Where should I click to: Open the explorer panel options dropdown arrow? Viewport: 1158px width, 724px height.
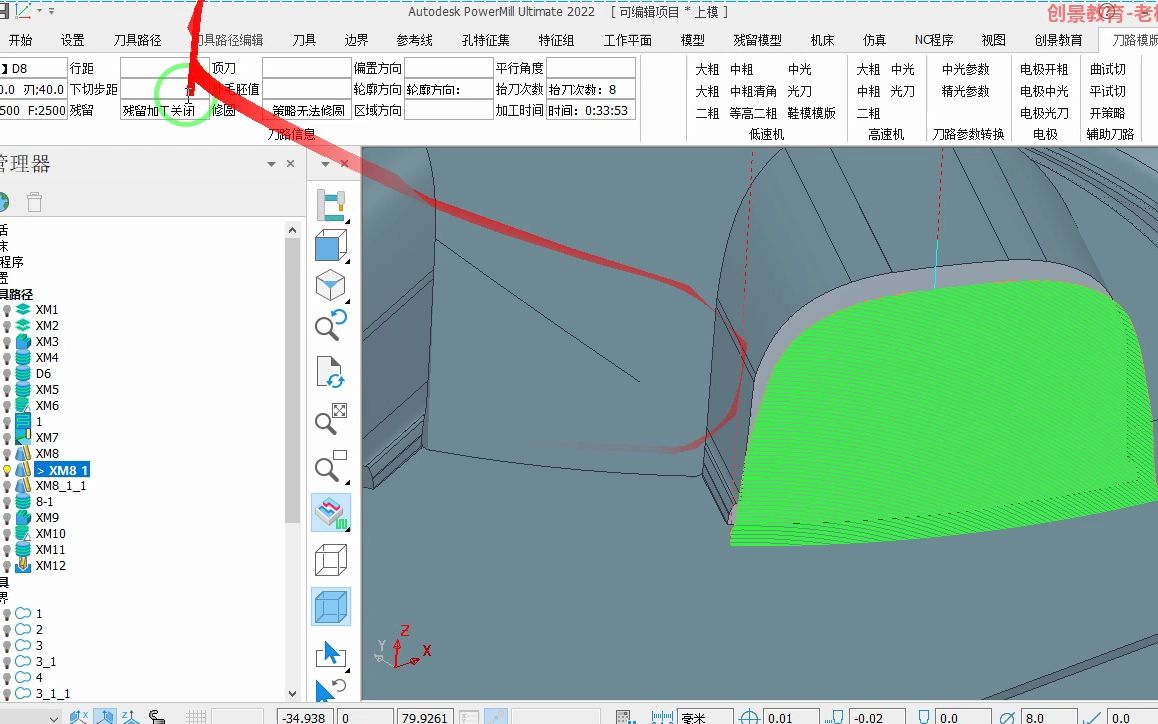point(271,164)
